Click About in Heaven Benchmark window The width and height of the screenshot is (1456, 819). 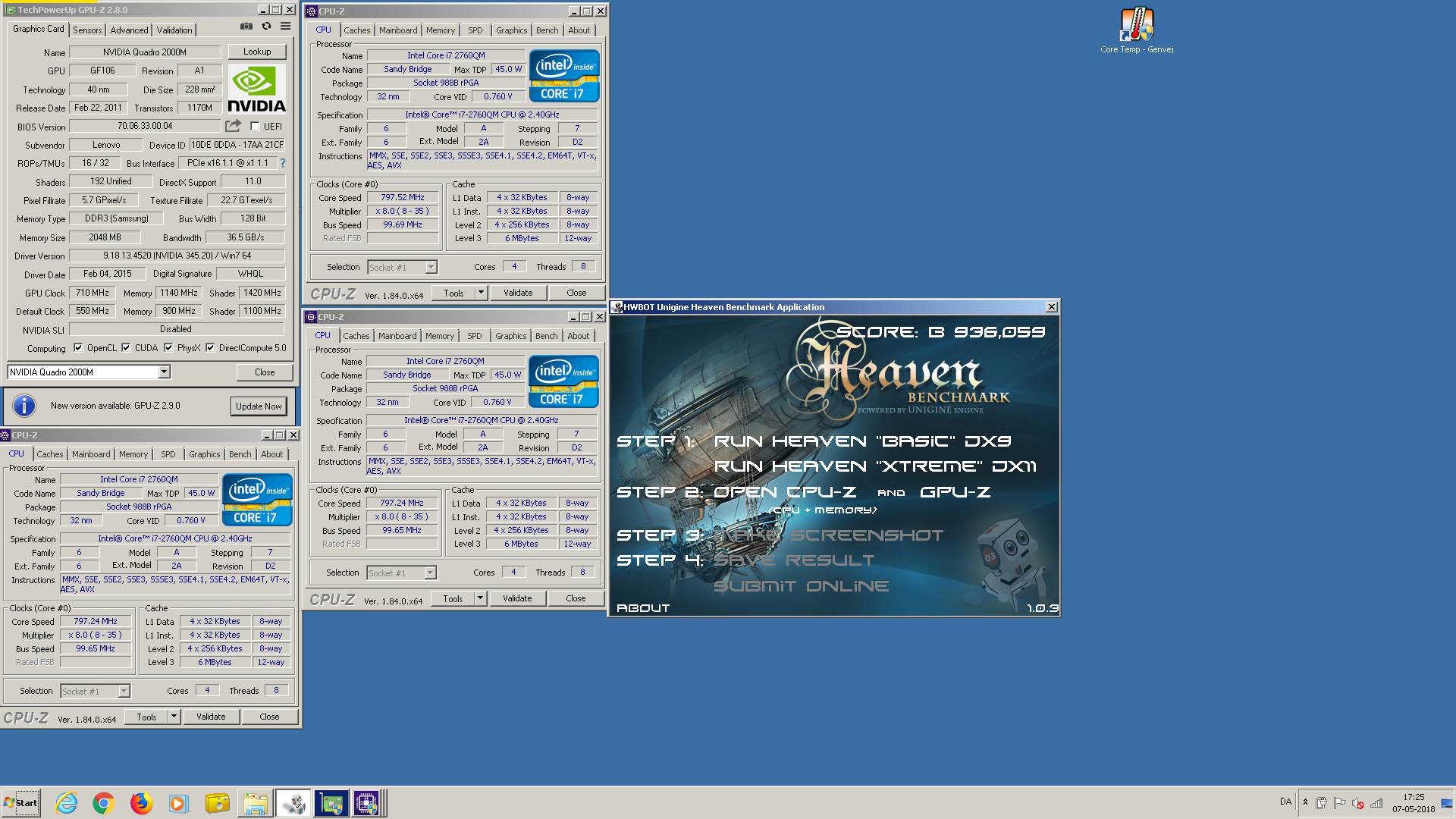click(643, 608)
